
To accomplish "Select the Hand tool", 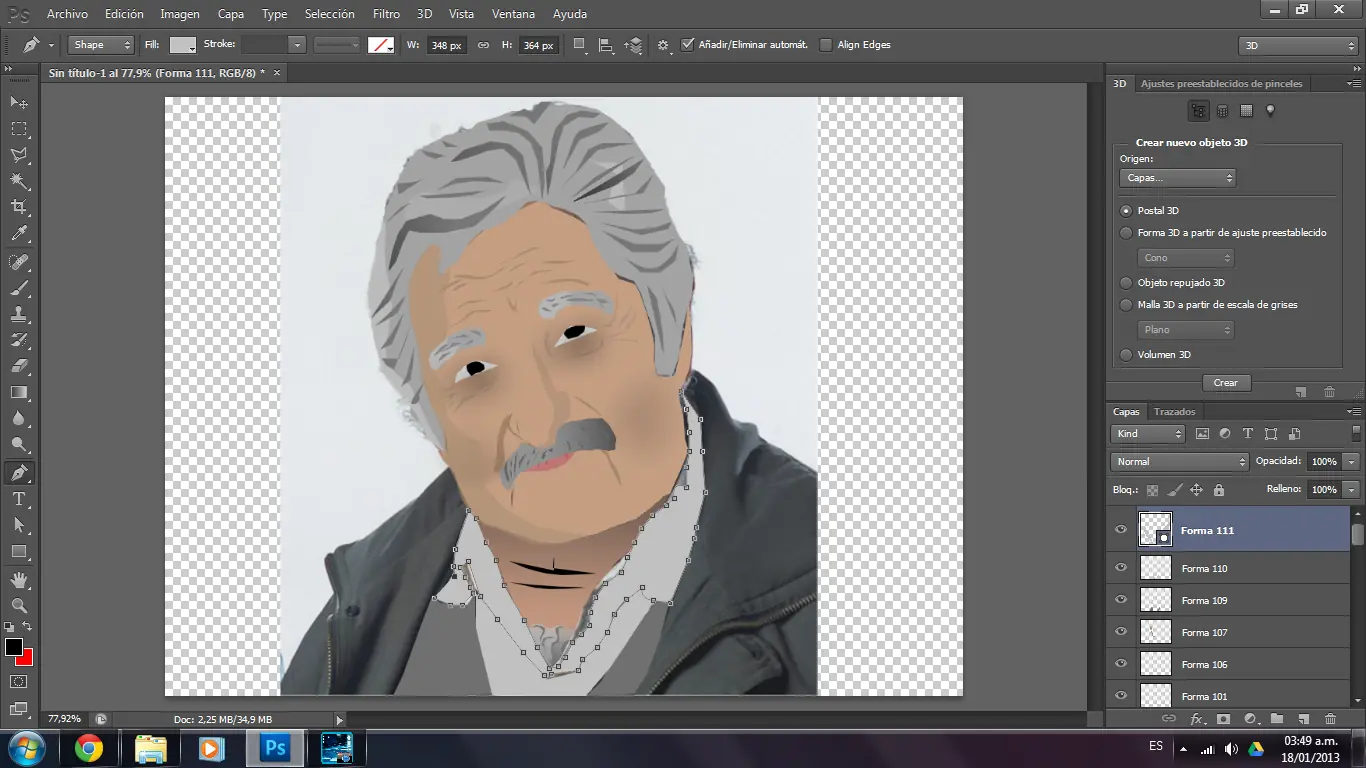I will click(x=19, y=579).
